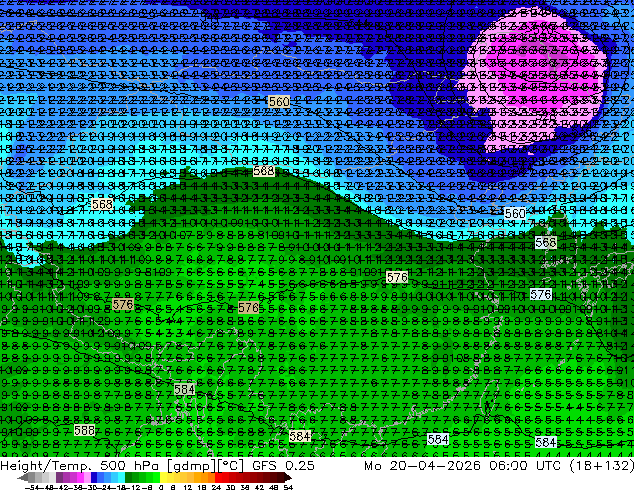Click the yellow swatch in the legend
The width and height of the screenshot is (634, 490).
pyautogui.click(x=163, y=477)
